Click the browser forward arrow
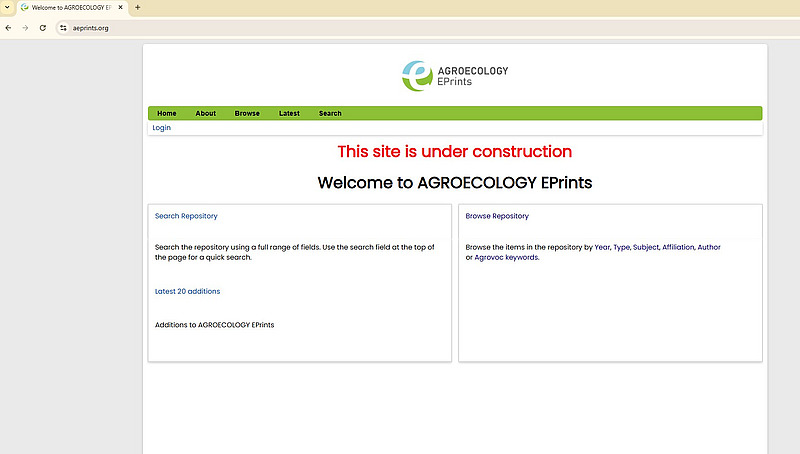The height and width of the screenshot is (454, 800). pos(25,28)
